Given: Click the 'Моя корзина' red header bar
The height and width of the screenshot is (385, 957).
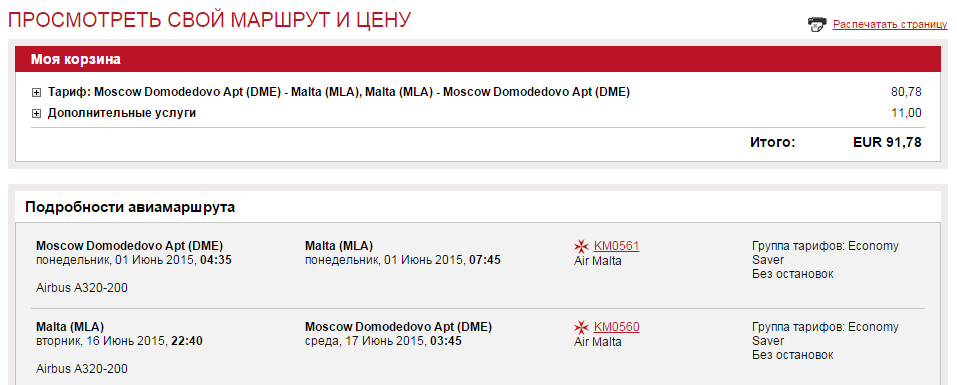Looking at the screenshot, I should [478, 59].
